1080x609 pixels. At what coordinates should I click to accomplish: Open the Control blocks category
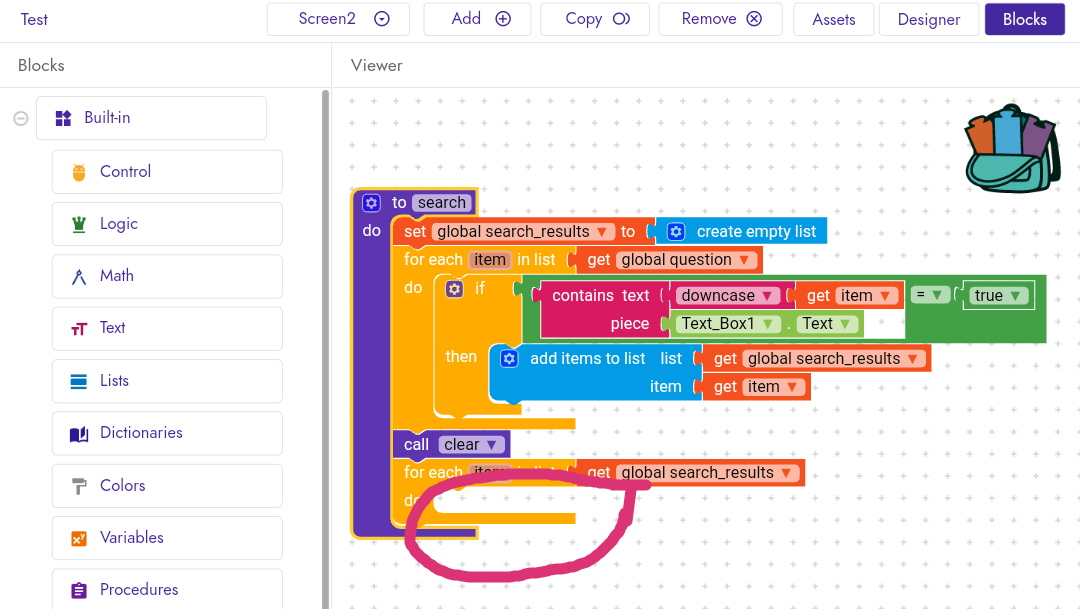click(x=167, y=172)
